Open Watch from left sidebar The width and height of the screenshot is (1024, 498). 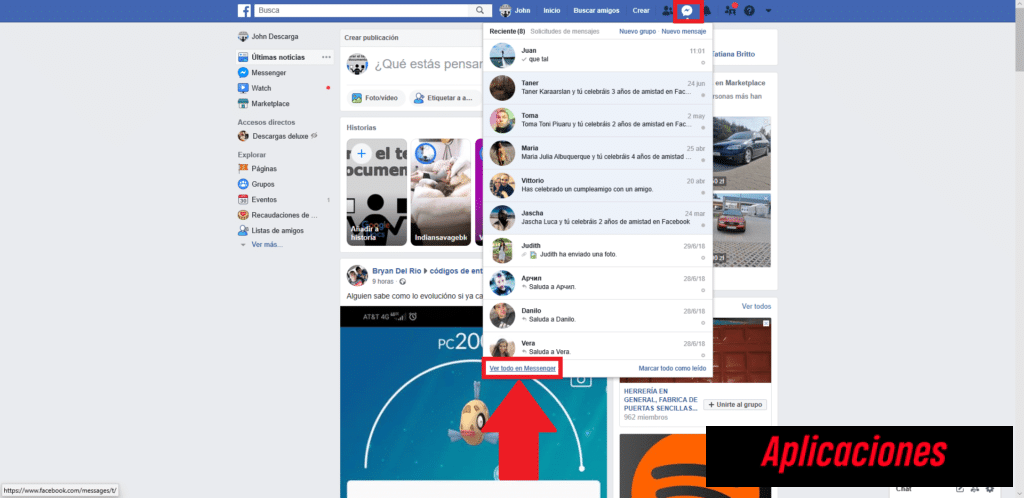(255, 88)
